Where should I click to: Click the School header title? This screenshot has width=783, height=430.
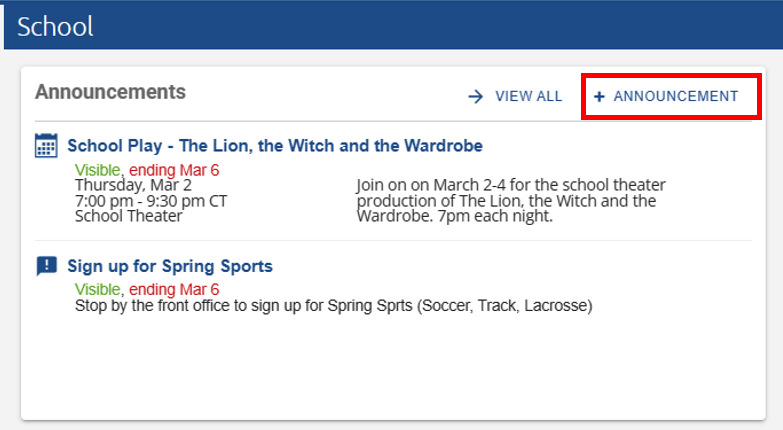click(55, 26)
